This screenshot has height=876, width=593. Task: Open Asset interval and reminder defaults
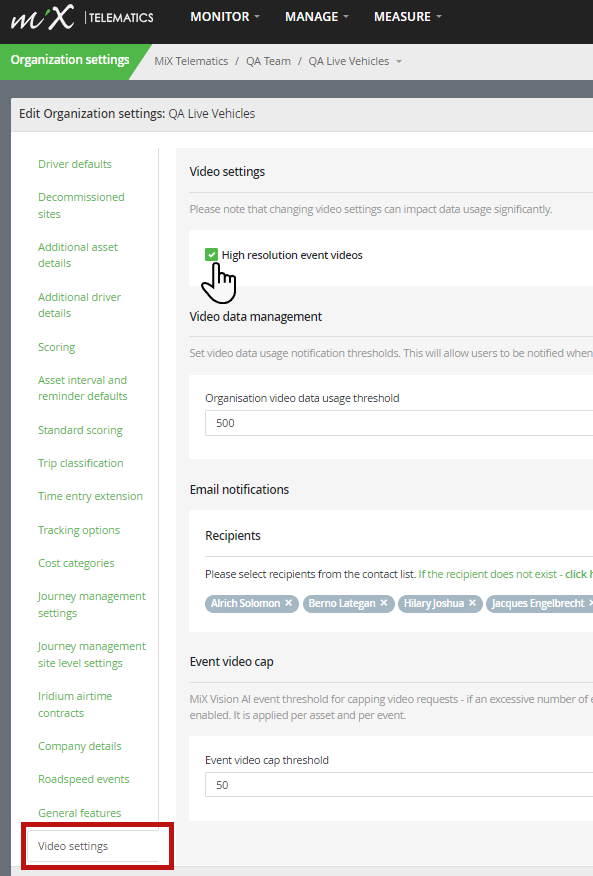click(83, 388)
